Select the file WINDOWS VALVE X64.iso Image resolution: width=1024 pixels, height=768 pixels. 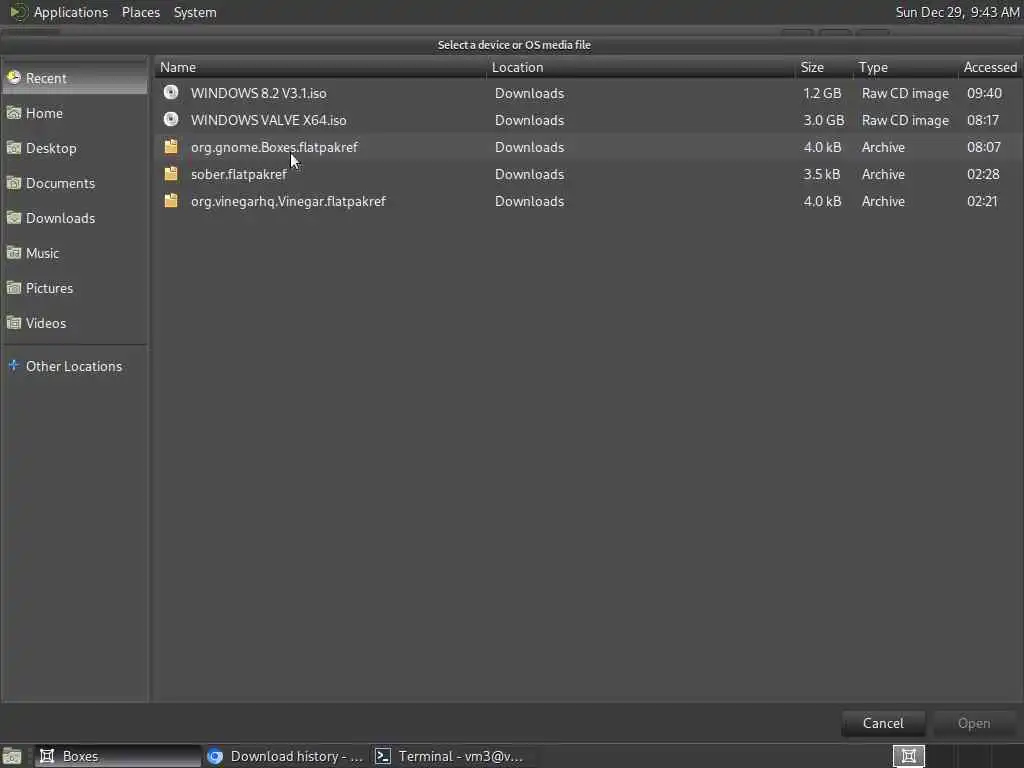[588, 120]
